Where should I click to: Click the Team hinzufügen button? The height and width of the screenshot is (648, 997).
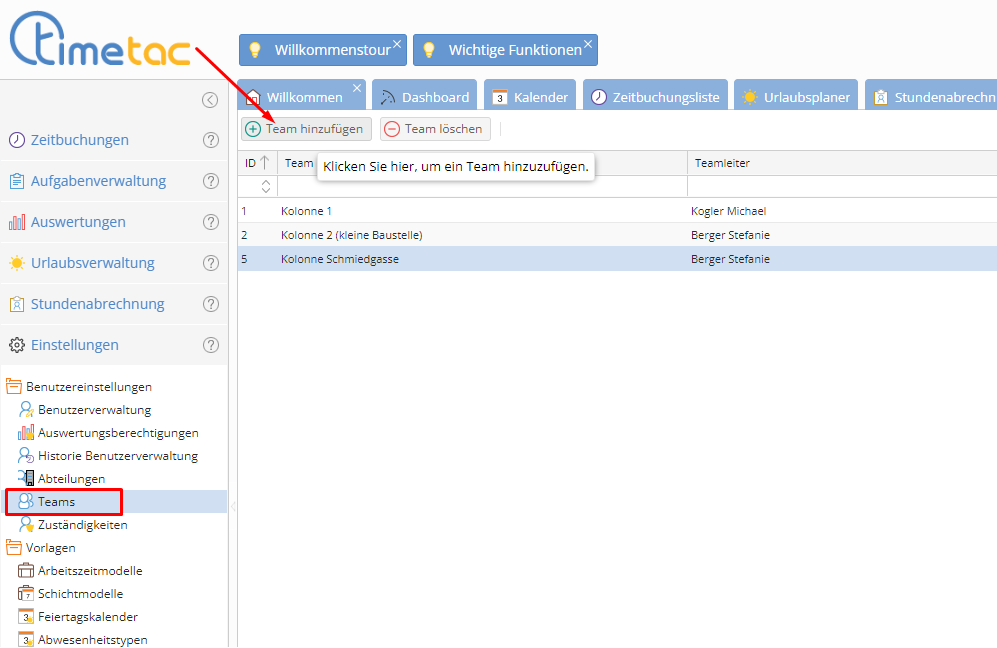pos(306,129)
